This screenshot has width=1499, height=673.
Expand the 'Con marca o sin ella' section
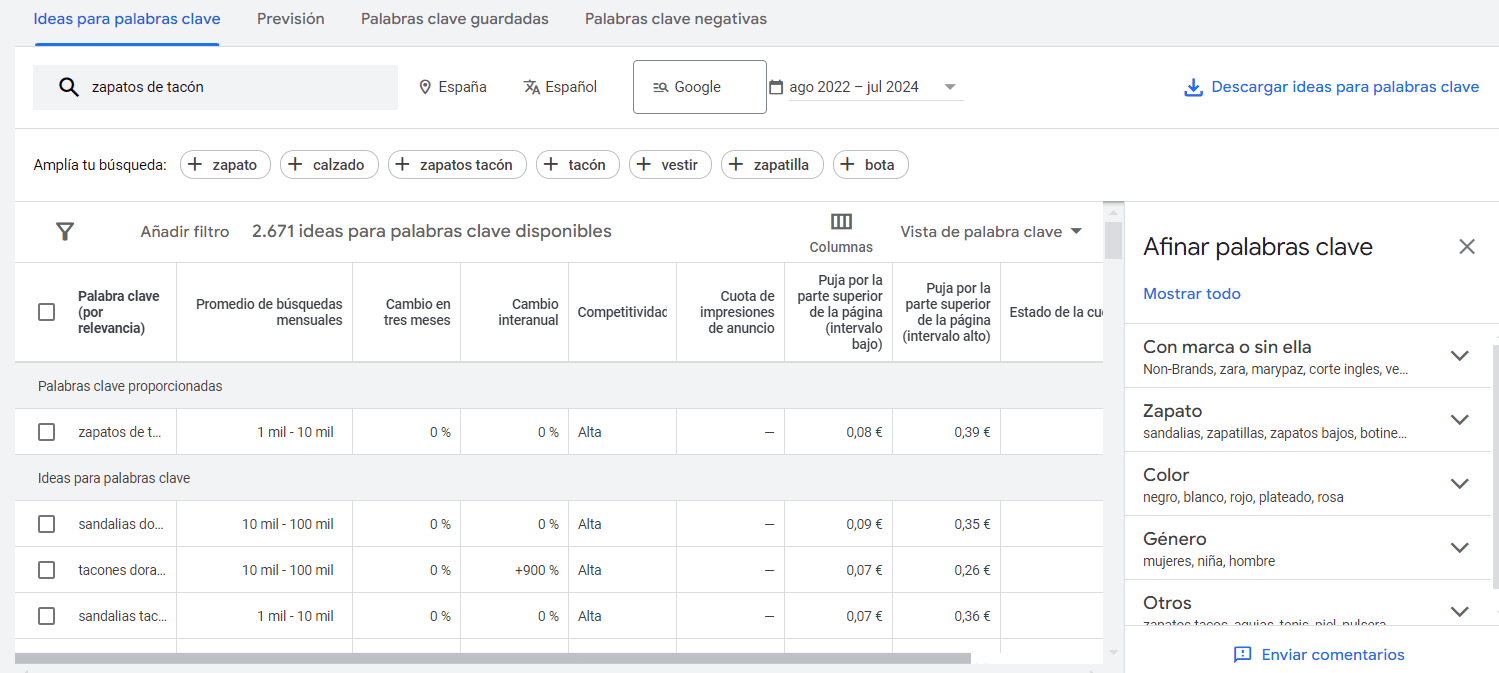1459,356
